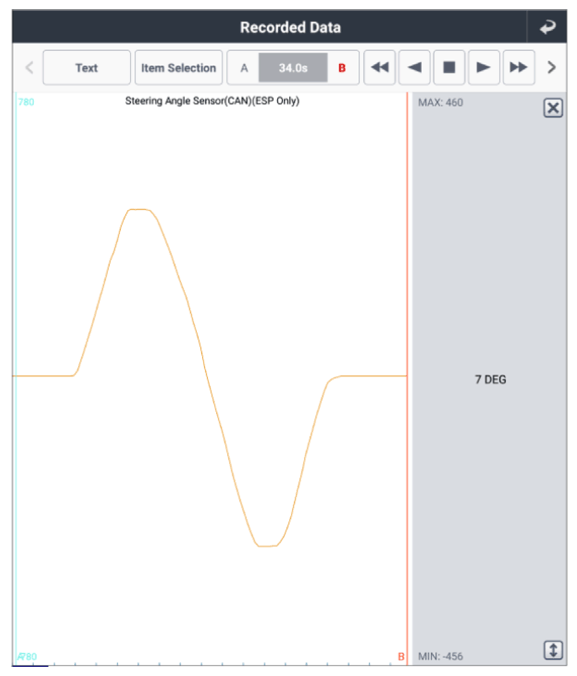This screenshot has height=676, width=577.
Task: Select cursor B marker button
Action: (x=342, y=68)
